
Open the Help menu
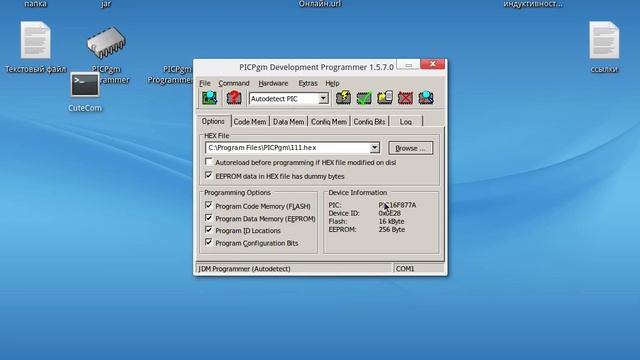pyautogui.click(x=332, y=83)
